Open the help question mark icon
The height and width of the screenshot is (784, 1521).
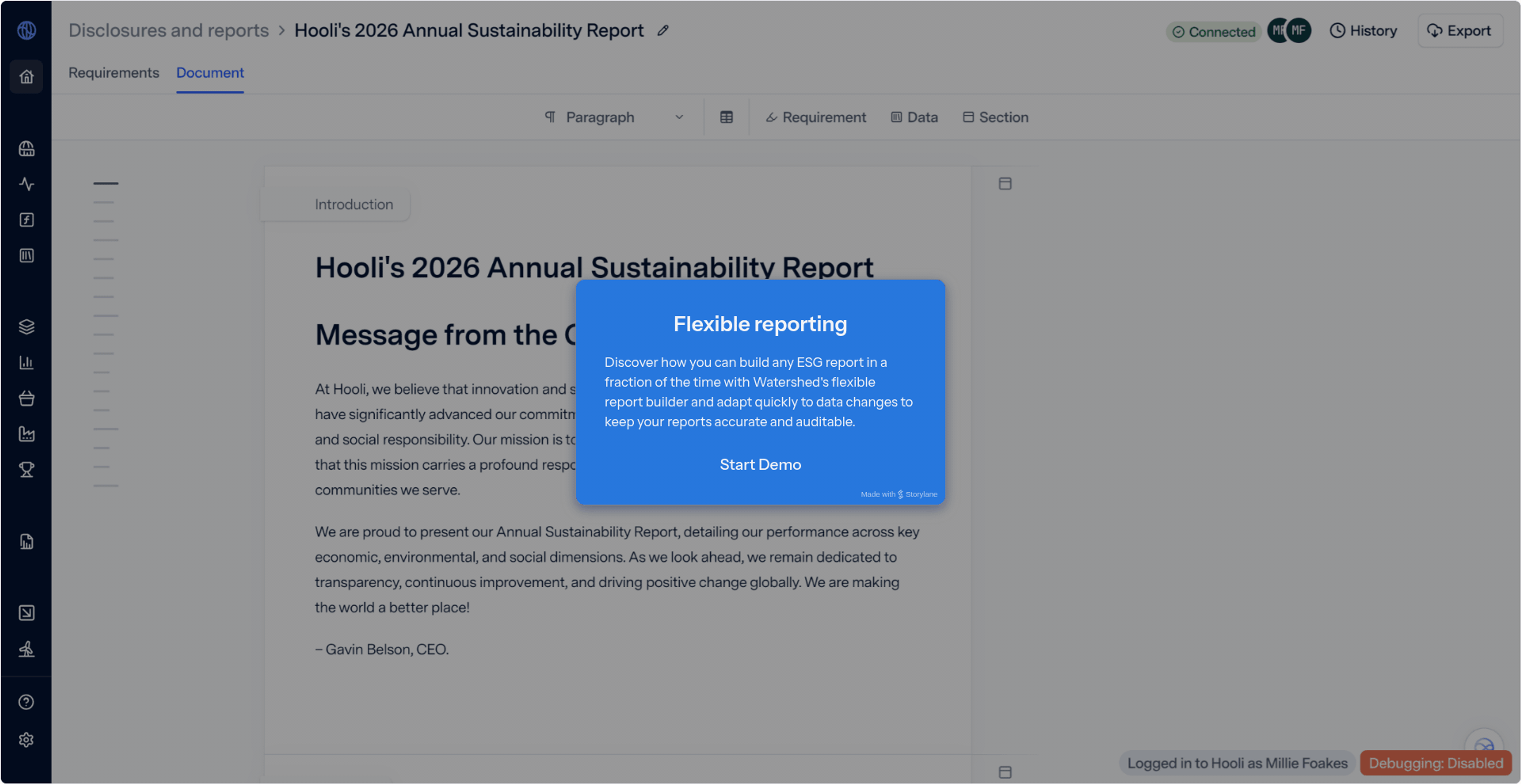[26, 702]
